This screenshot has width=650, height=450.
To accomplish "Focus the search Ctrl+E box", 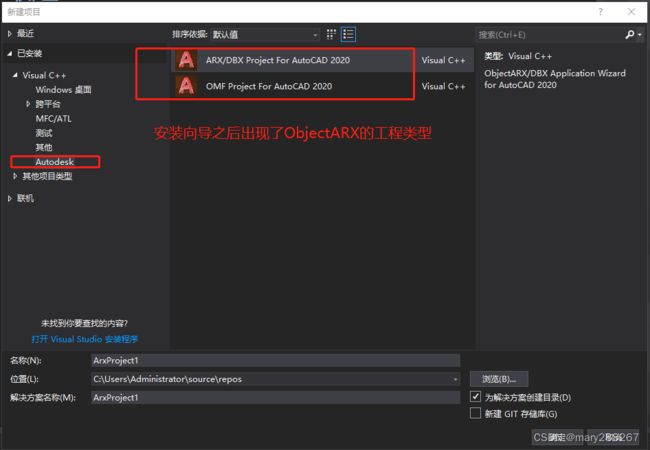I will 549,35.
